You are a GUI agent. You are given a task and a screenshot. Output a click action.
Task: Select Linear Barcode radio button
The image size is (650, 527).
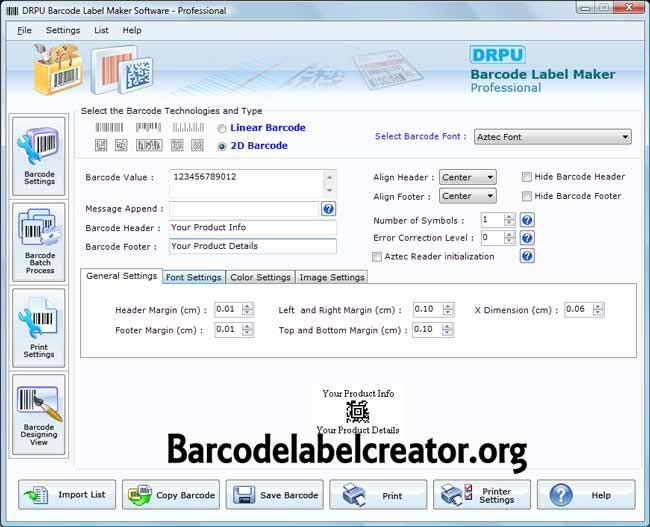[x=222, y=129]
